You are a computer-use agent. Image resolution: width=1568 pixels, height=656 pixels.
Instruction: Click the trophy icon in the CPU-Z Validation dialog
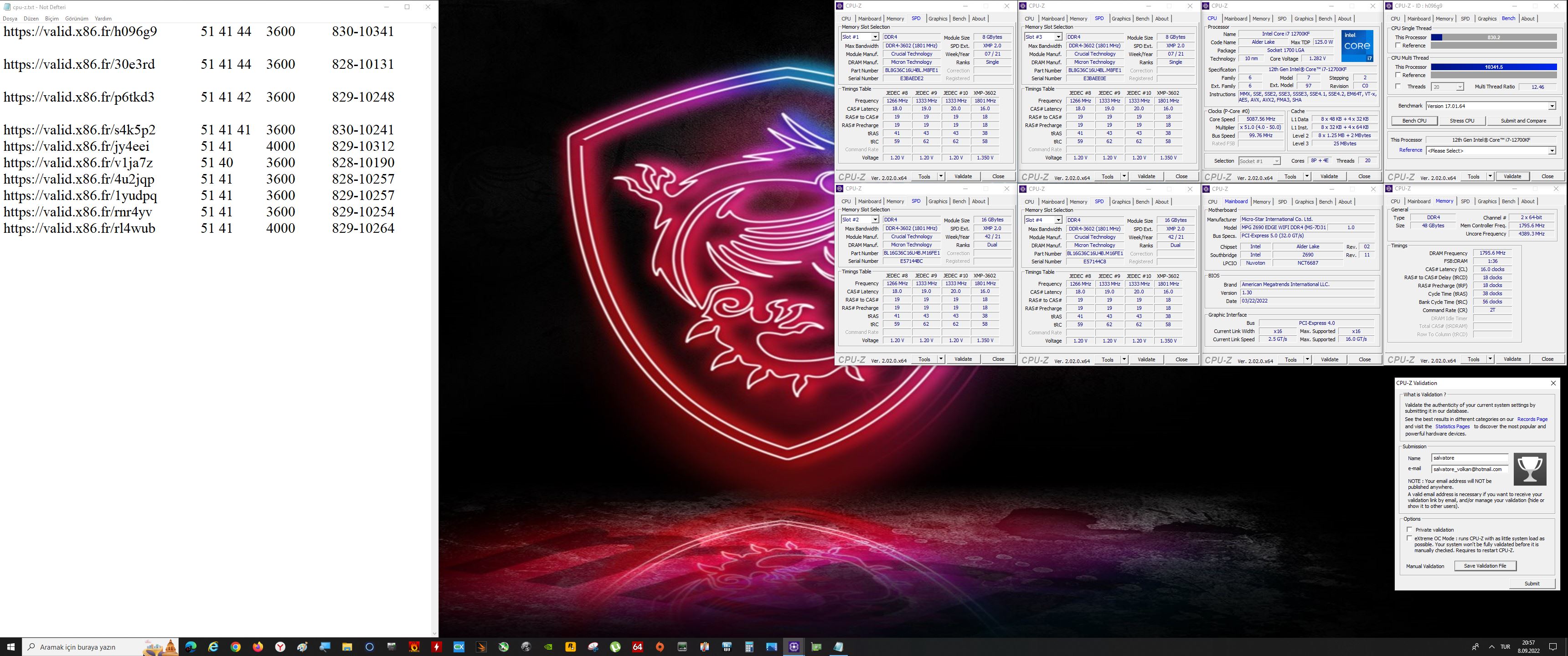(x=1530, y=469)
